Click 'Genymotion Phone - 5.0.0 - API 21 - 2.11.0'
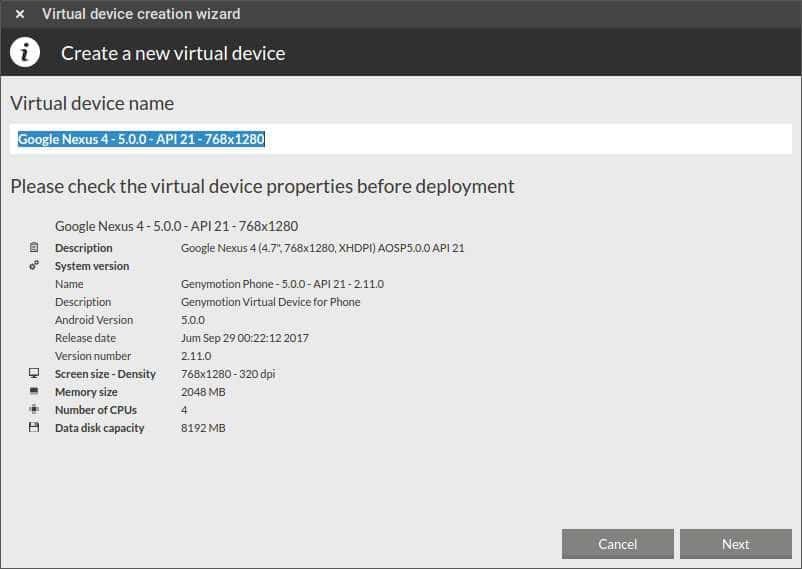 point(282,284)
